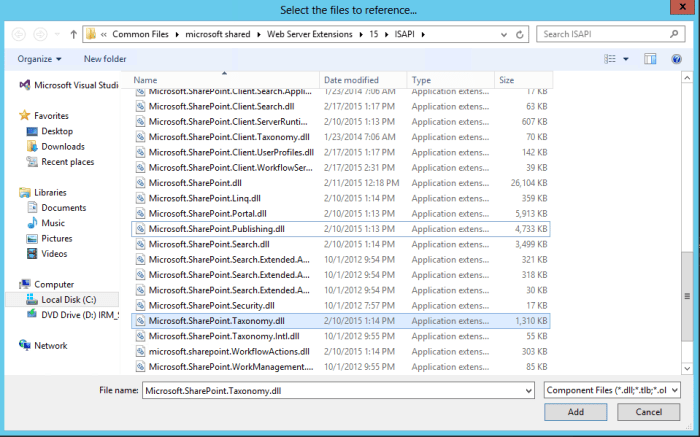This screenshot has width=700, height=437.
Task: Open the help question mark icon
Action: pyautogui.click(x=677, y=59)
